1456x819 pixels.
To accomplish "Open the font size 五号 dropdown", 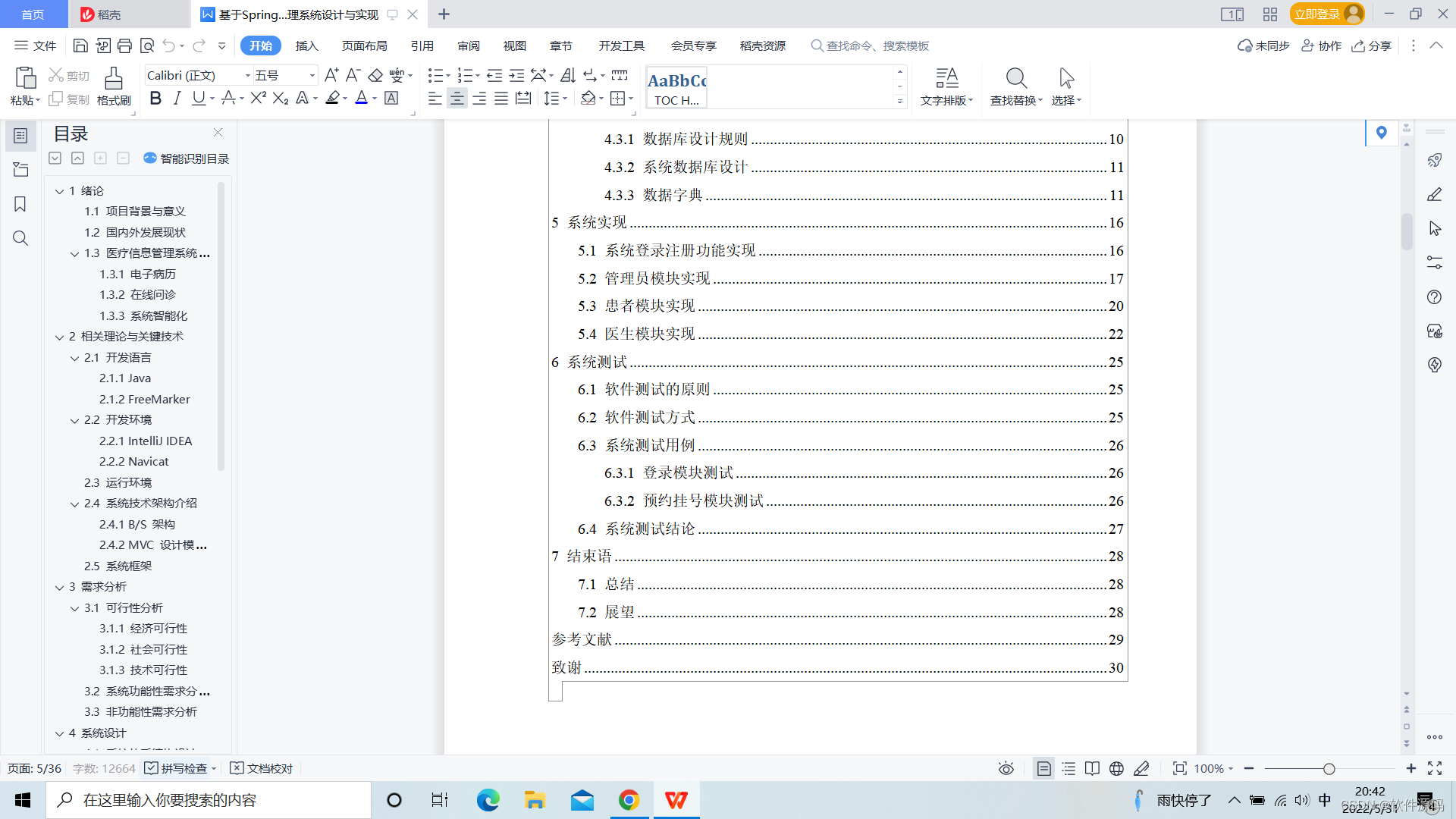I will coord(312,75).
